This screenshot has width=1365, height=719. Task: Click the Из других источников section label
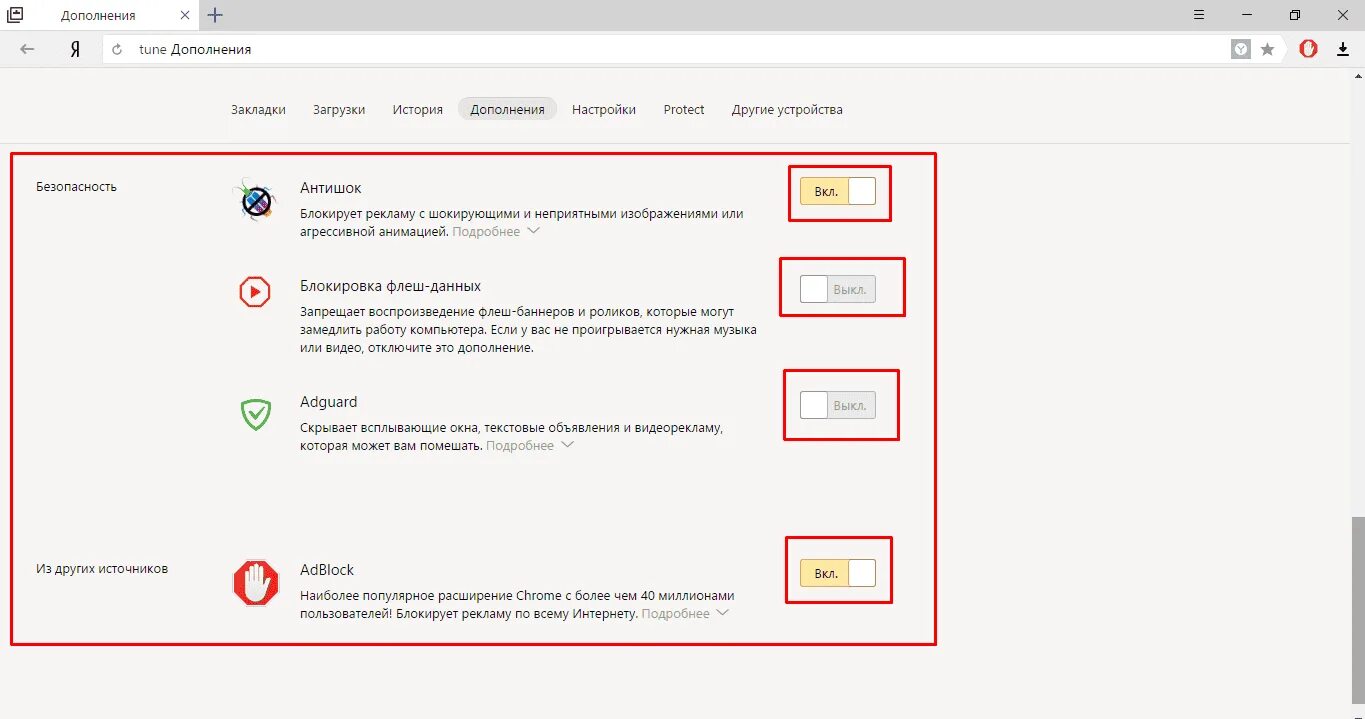tap(102, 568)
